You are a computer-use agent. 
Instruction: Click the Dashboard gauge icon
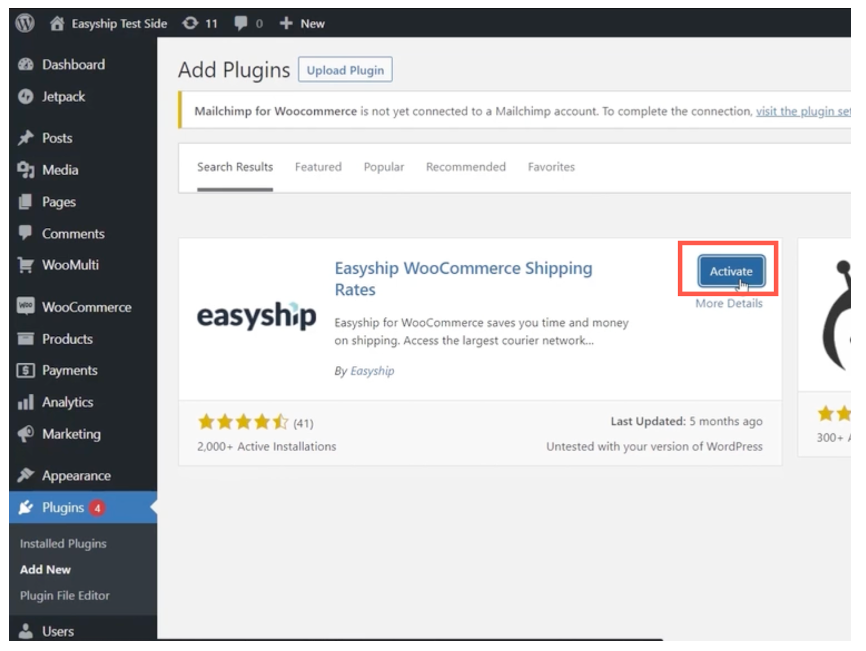click(x=25, y=65)
